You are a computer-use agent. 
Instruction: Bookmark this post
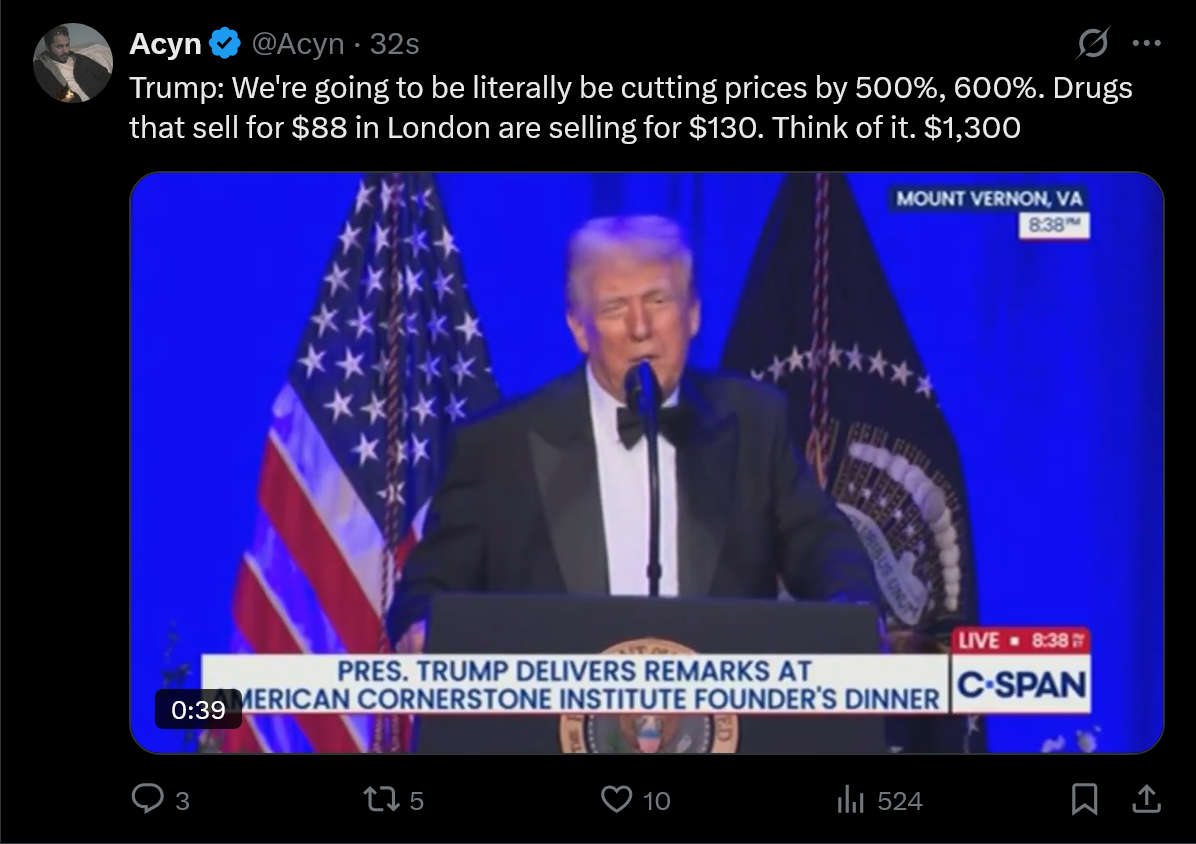(x=1084, y=799)
